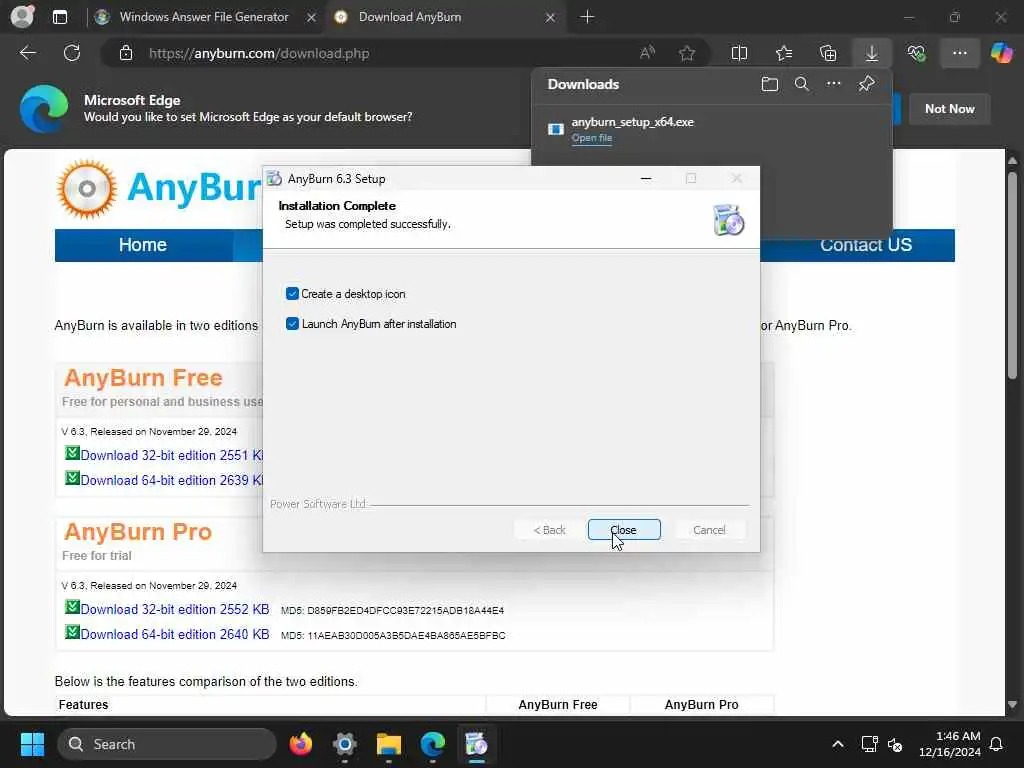The height and width of the screenshot is (768, 1024).
Task: Click the AnyBurn sun disc logo
Action: click(87, 189)
